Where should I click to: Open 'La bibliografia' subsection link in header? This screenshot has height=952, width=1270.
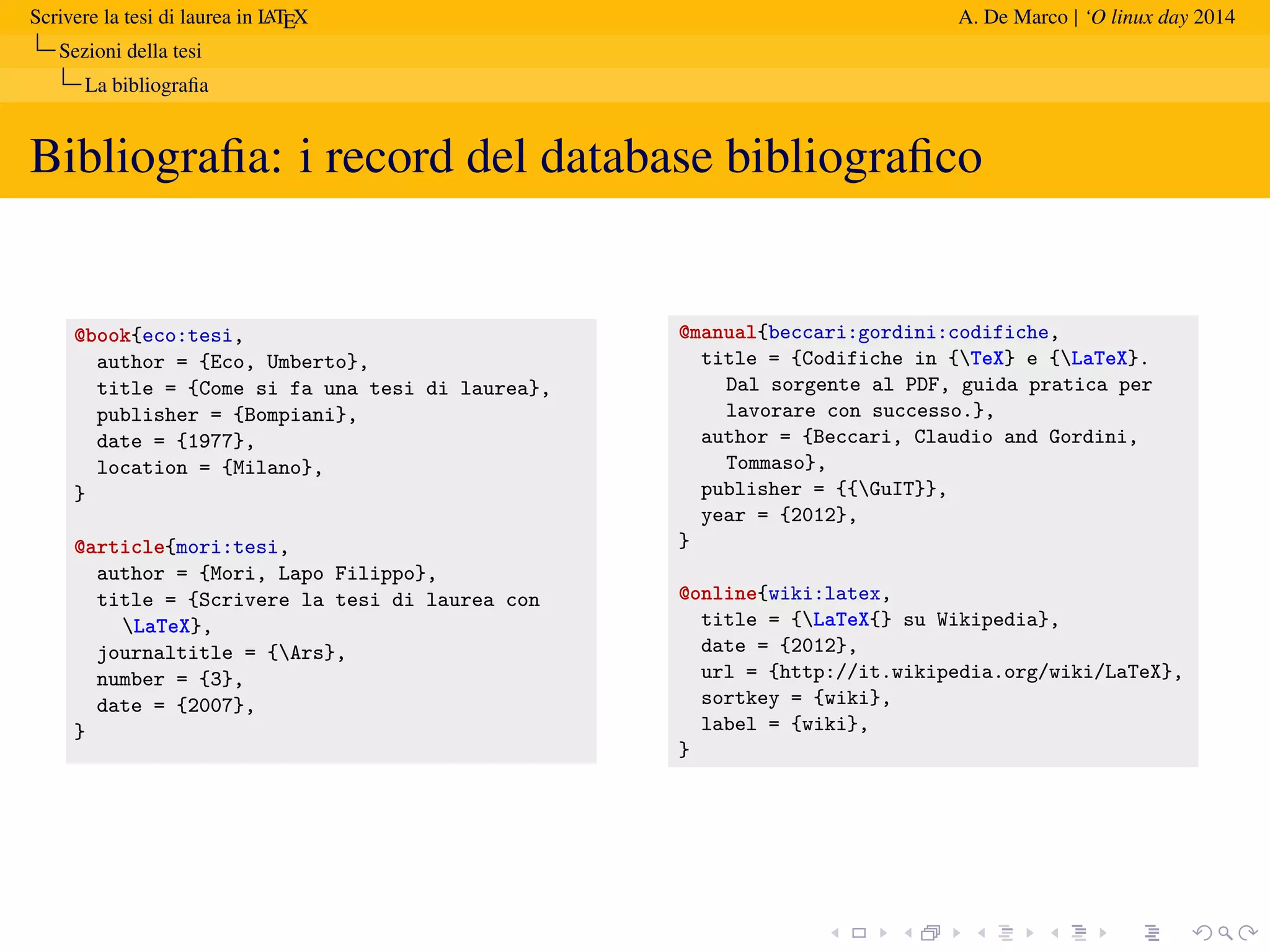146,85
